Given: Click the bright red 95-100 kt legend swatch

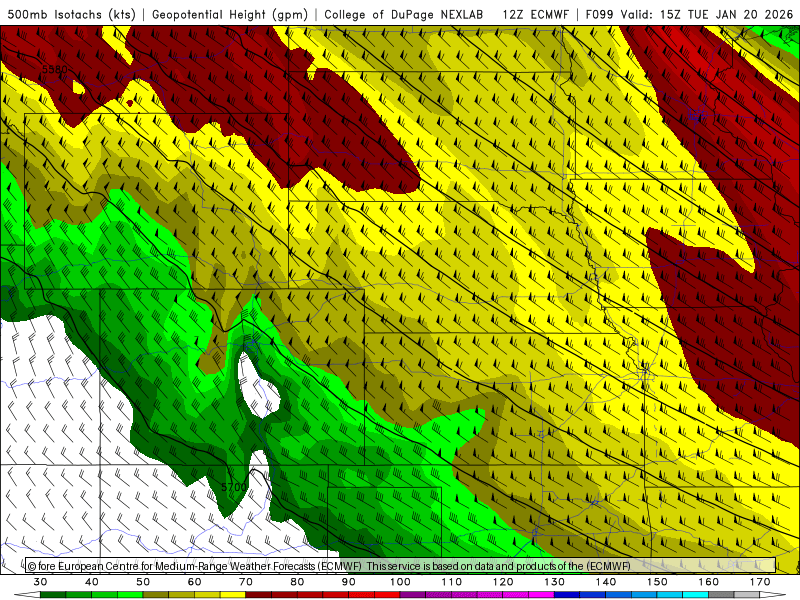Looking at the screenshot, I should 387,595.
